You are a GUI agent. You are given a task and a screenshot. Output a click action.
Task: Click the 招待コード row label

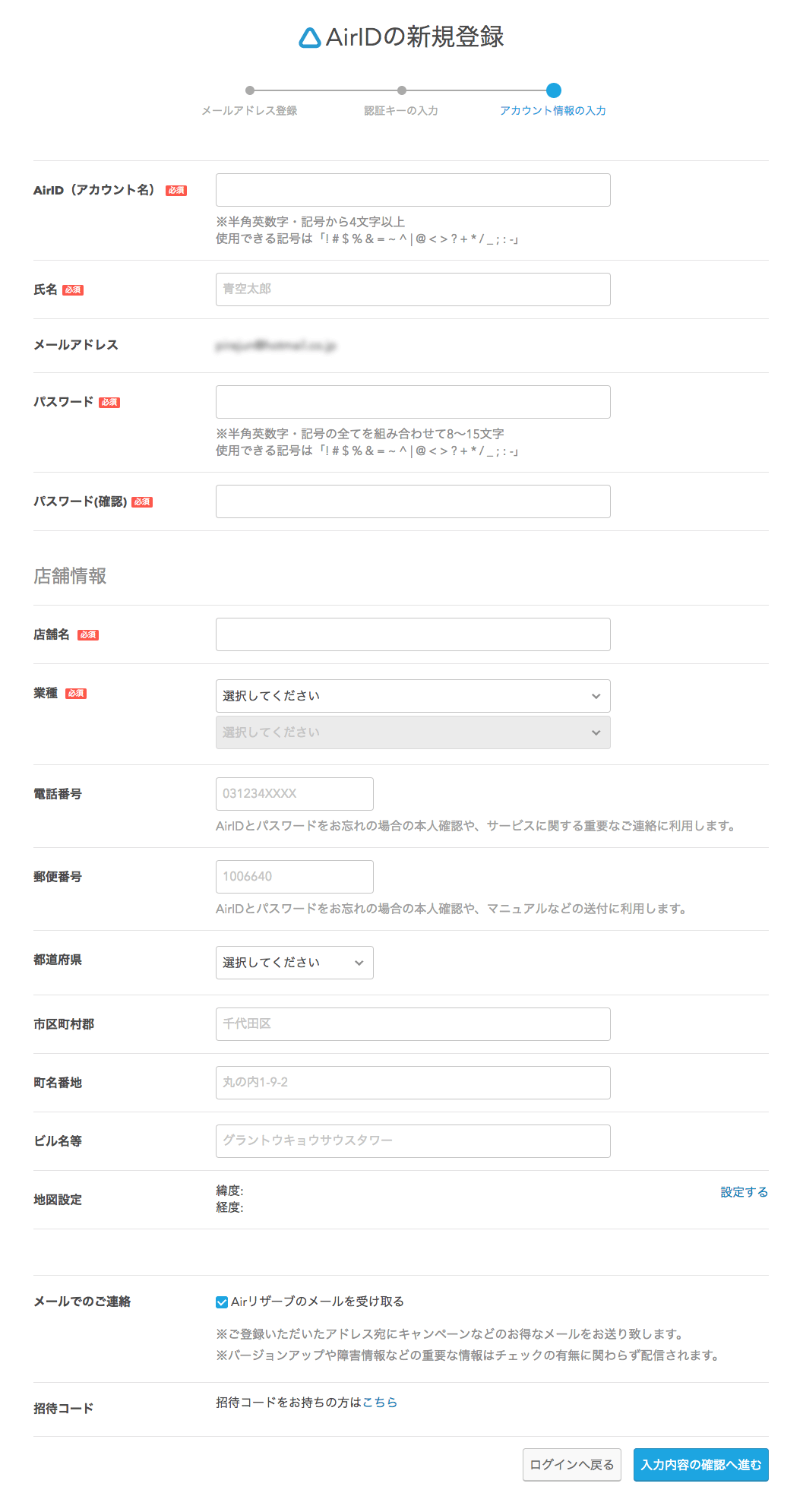pos(64,1409)
